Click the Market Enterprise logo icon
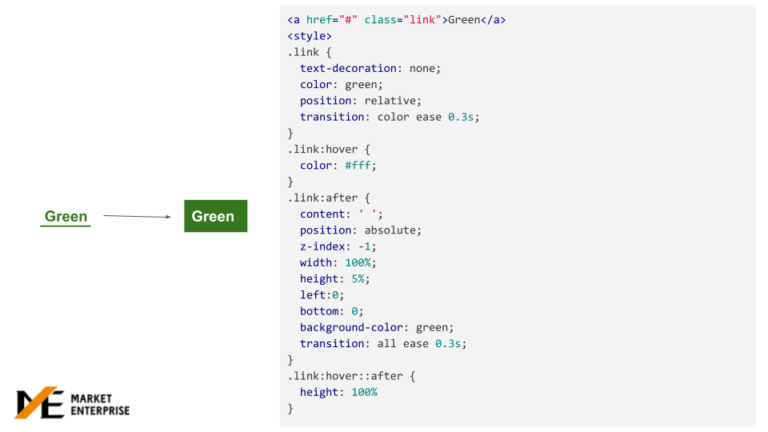 (x=38, y=403)
